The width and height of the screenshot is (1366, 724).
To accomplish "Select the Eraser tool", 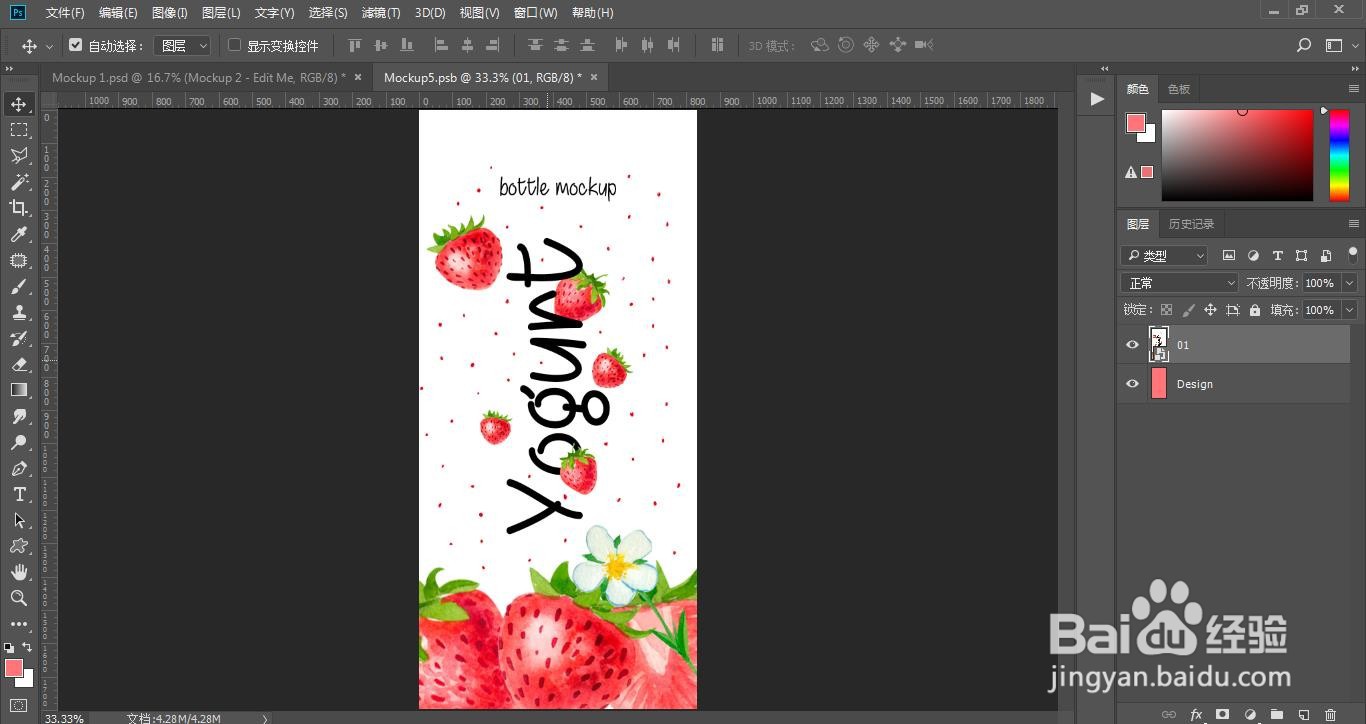I will (19, 364).
